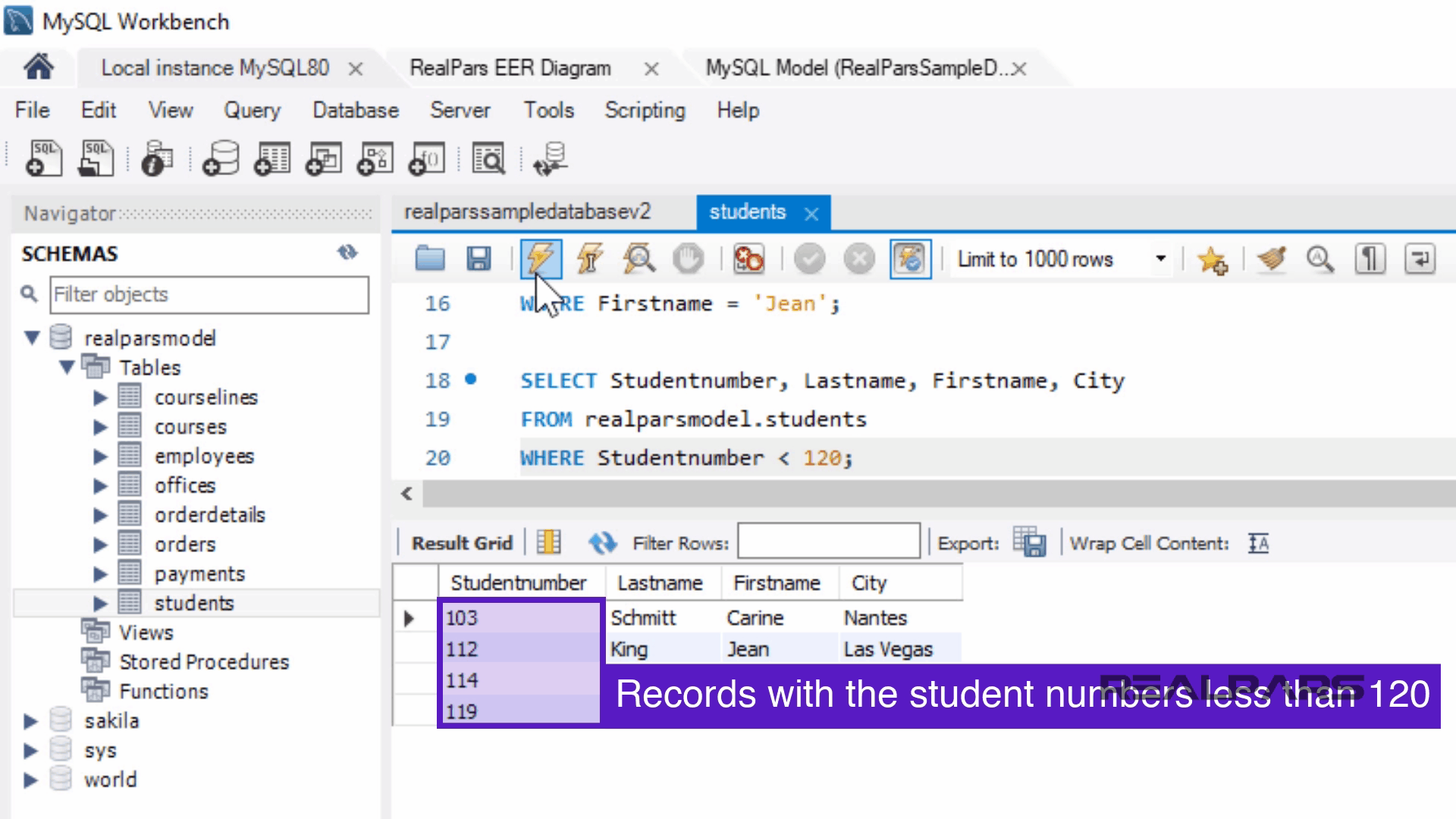Export recordset to external file icon
Viewport: 1456px width, 819px height.
[x=1030, y=543]
